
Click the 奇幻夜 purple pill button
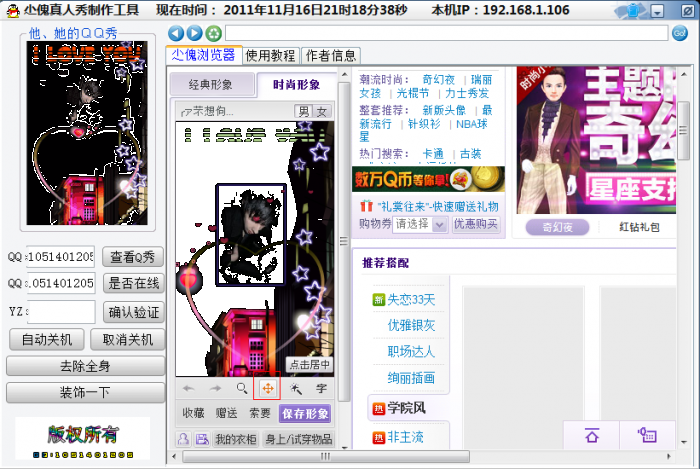[x=558, y=227]
